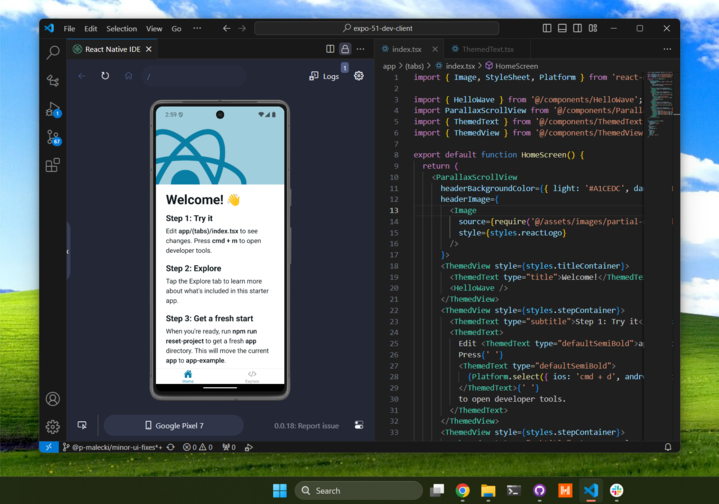Open React Native IDE settings gear
The height and width of the screenshot is (504, 719).
point(359,76)
